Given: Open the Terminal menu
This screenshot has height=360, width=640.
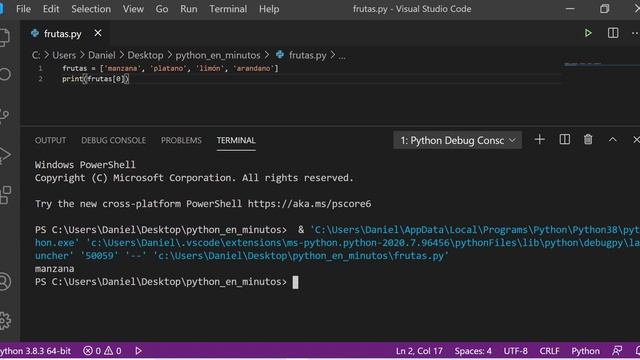Looking at the screenshot, I should [x=228, y=9].
